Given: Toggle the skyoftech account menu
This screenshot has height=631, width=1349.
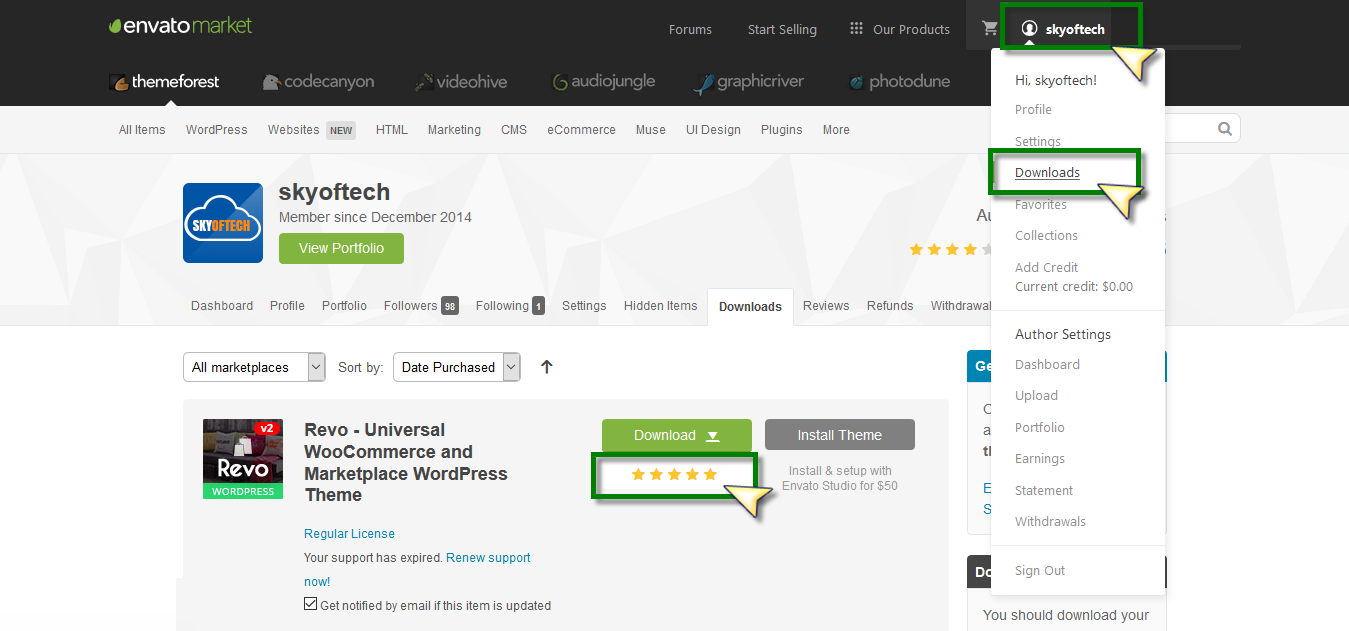Looking at the screenshot, I should point(1064,29).
